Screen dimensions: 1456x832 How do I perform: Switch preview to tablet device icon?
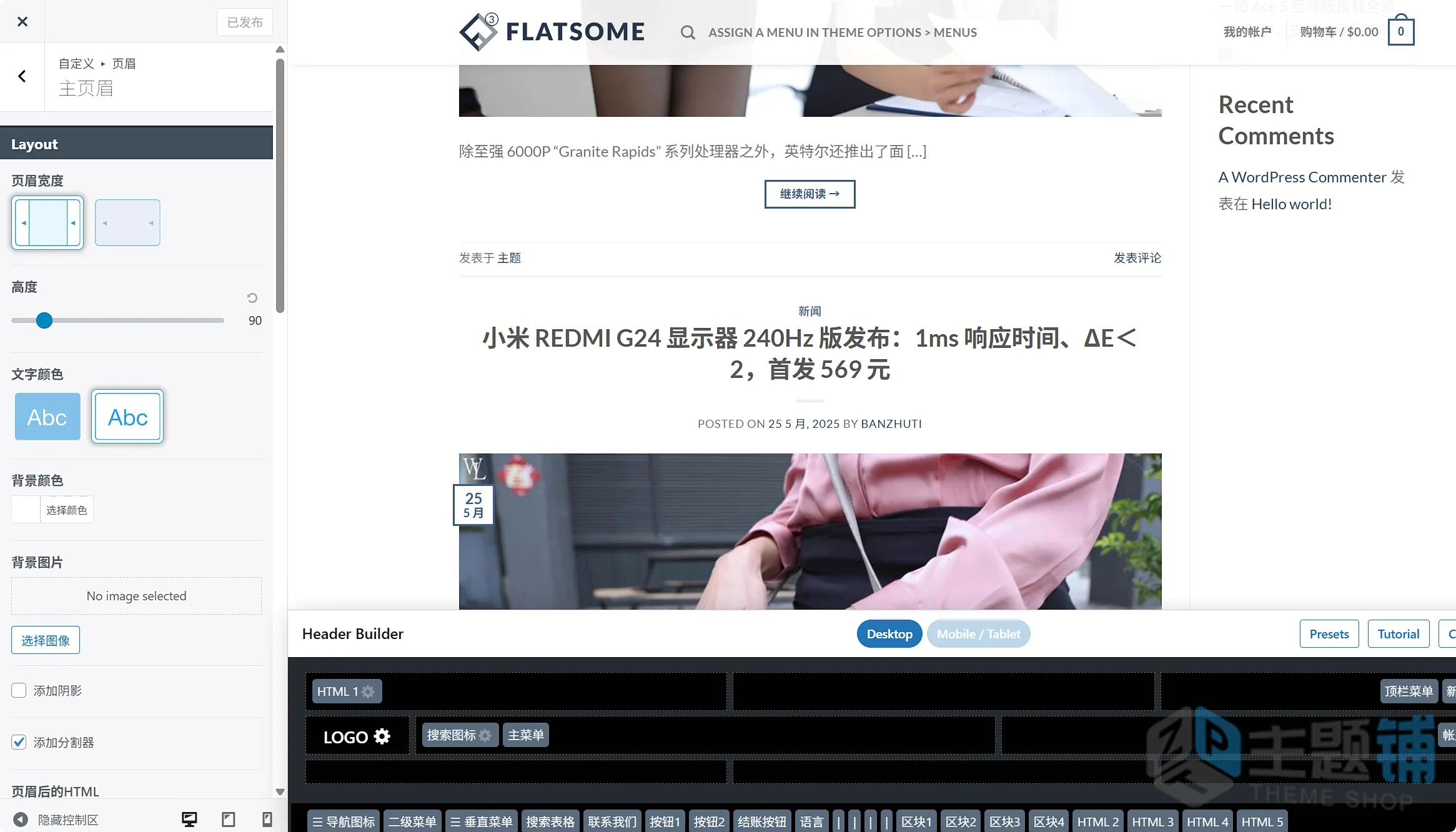[x=229, y=820]
